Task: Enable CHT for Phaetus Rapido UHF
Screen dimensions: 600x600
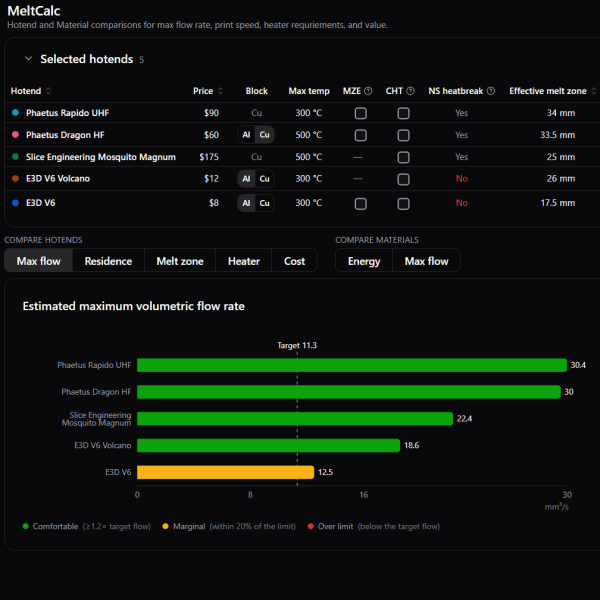Action: 403,113
